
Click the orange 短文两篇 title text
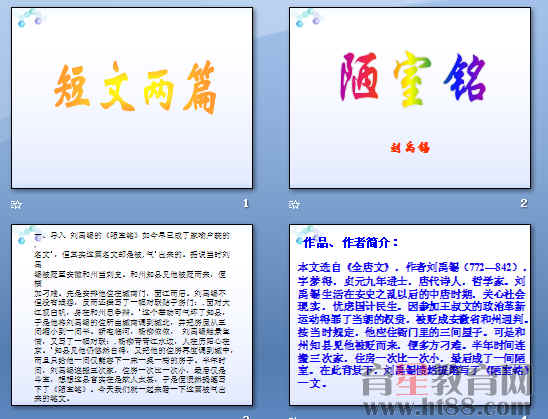[x=135, y=87]
